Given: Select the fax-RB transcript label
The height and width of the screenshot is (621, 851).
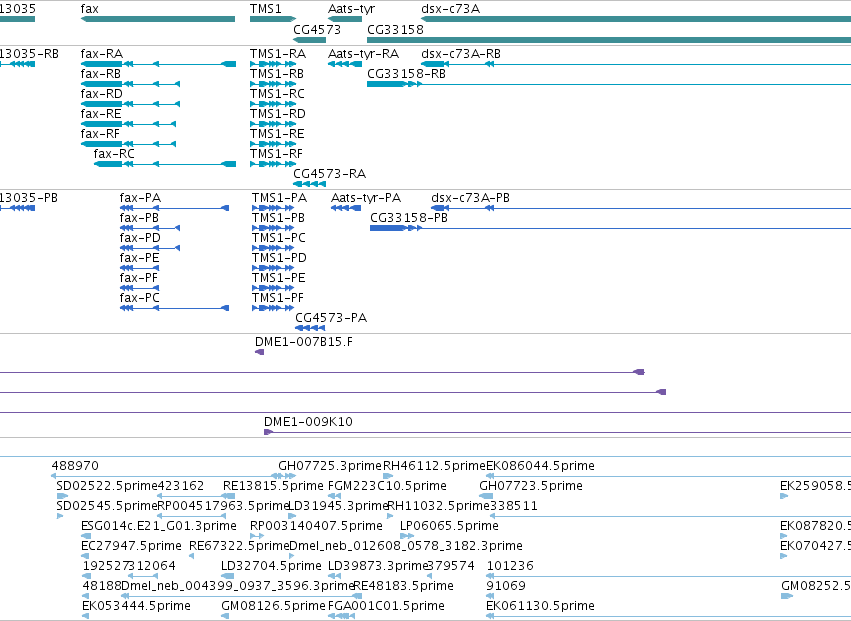Looking at the screenshot, I should tap(101, 74).
